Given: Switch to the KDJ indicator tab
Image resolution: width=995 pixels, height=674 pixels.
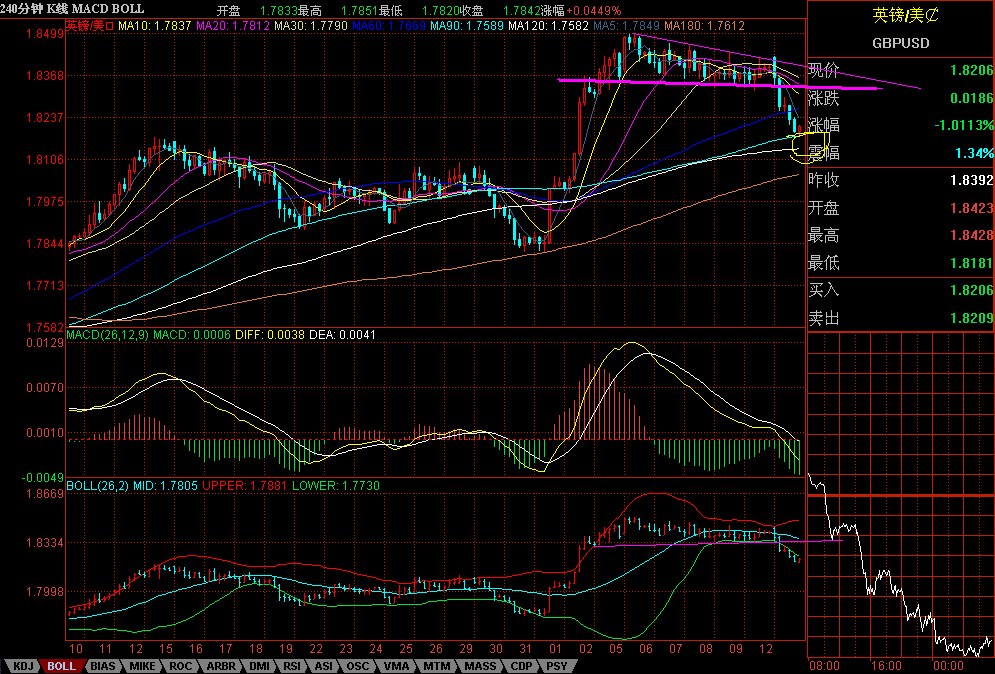Looking at the screenshot, I should (23, 666).
